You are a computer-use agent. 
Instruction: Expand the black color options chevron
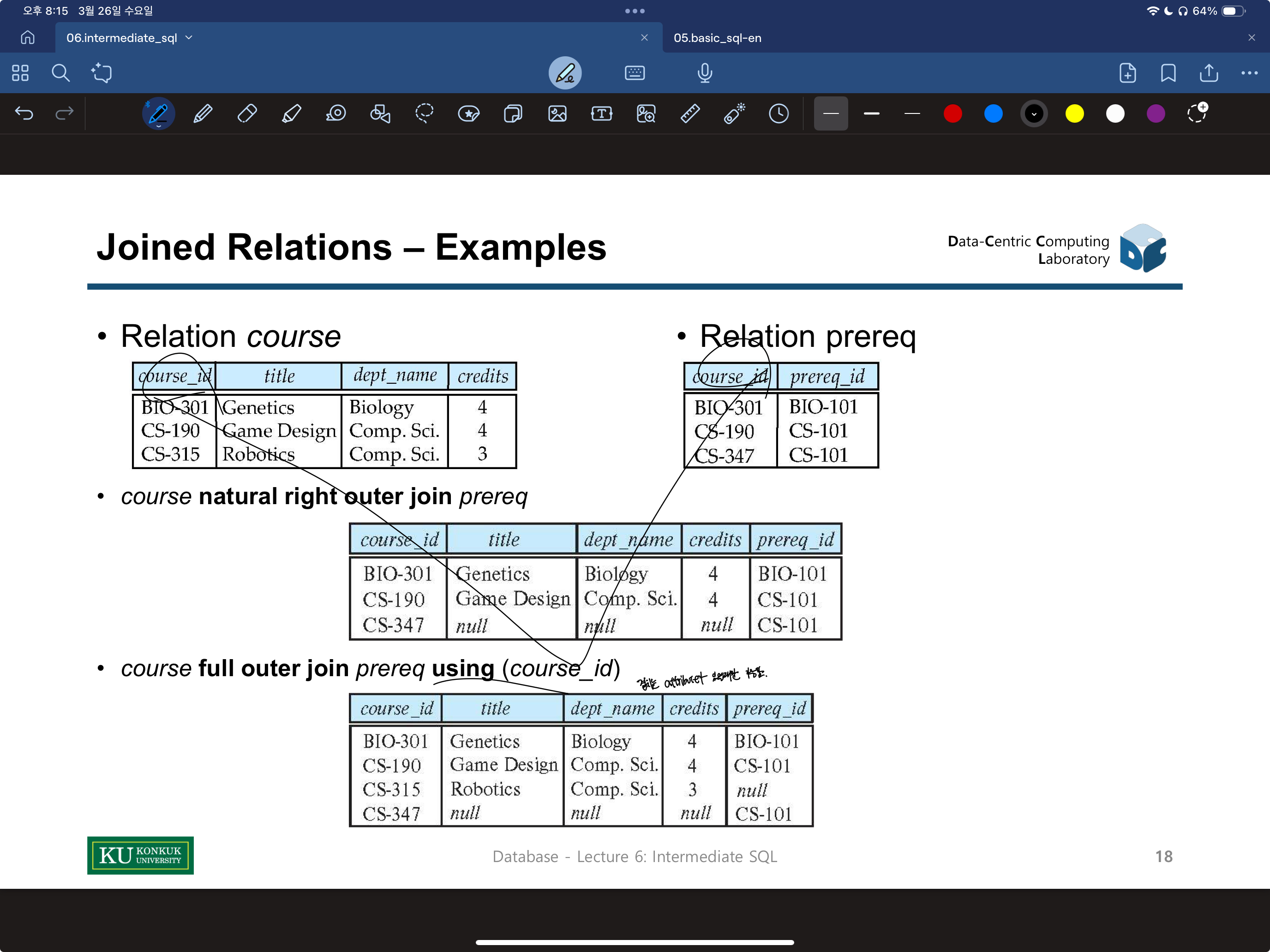point(1033,113)
